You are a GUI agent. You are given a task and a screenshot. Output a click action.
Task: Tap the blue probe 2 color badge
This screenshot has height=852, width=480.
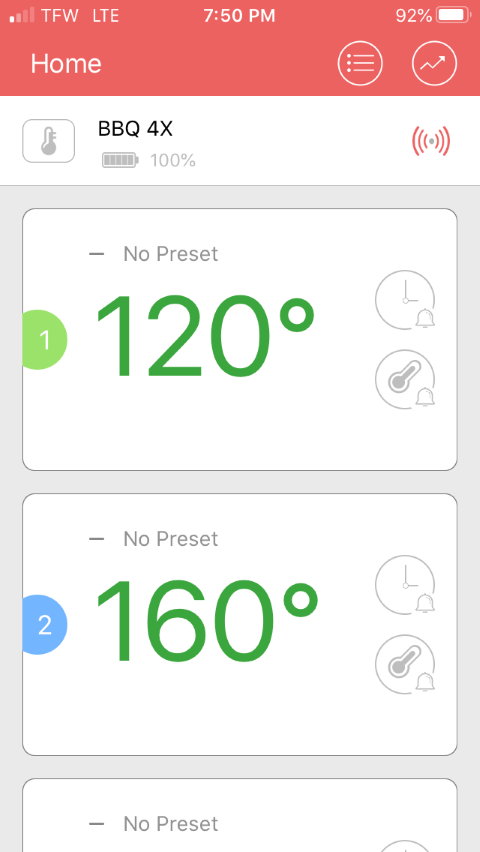click(x=45, y=625)
